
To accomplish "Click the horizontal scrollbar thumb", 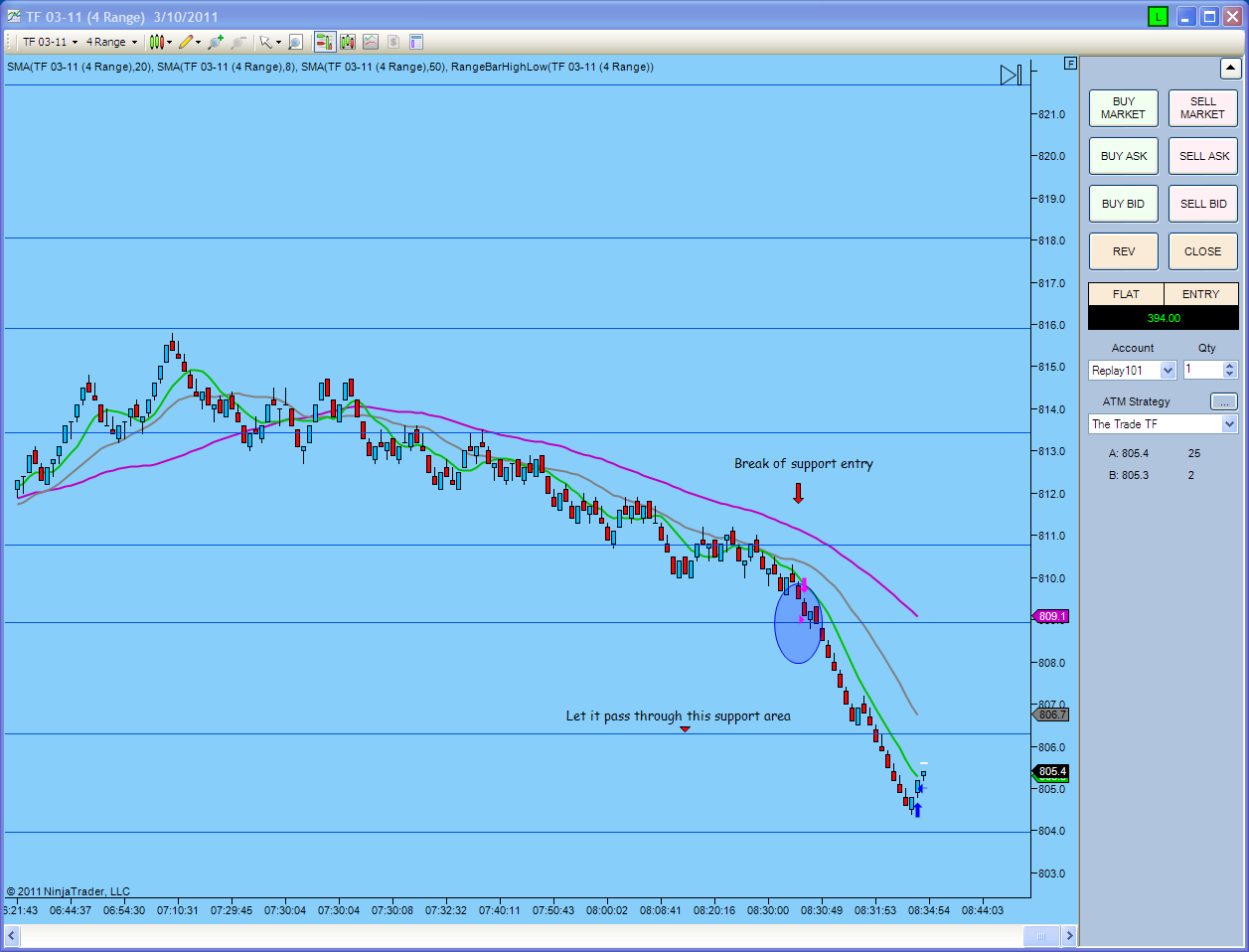I will [1041, 935].
